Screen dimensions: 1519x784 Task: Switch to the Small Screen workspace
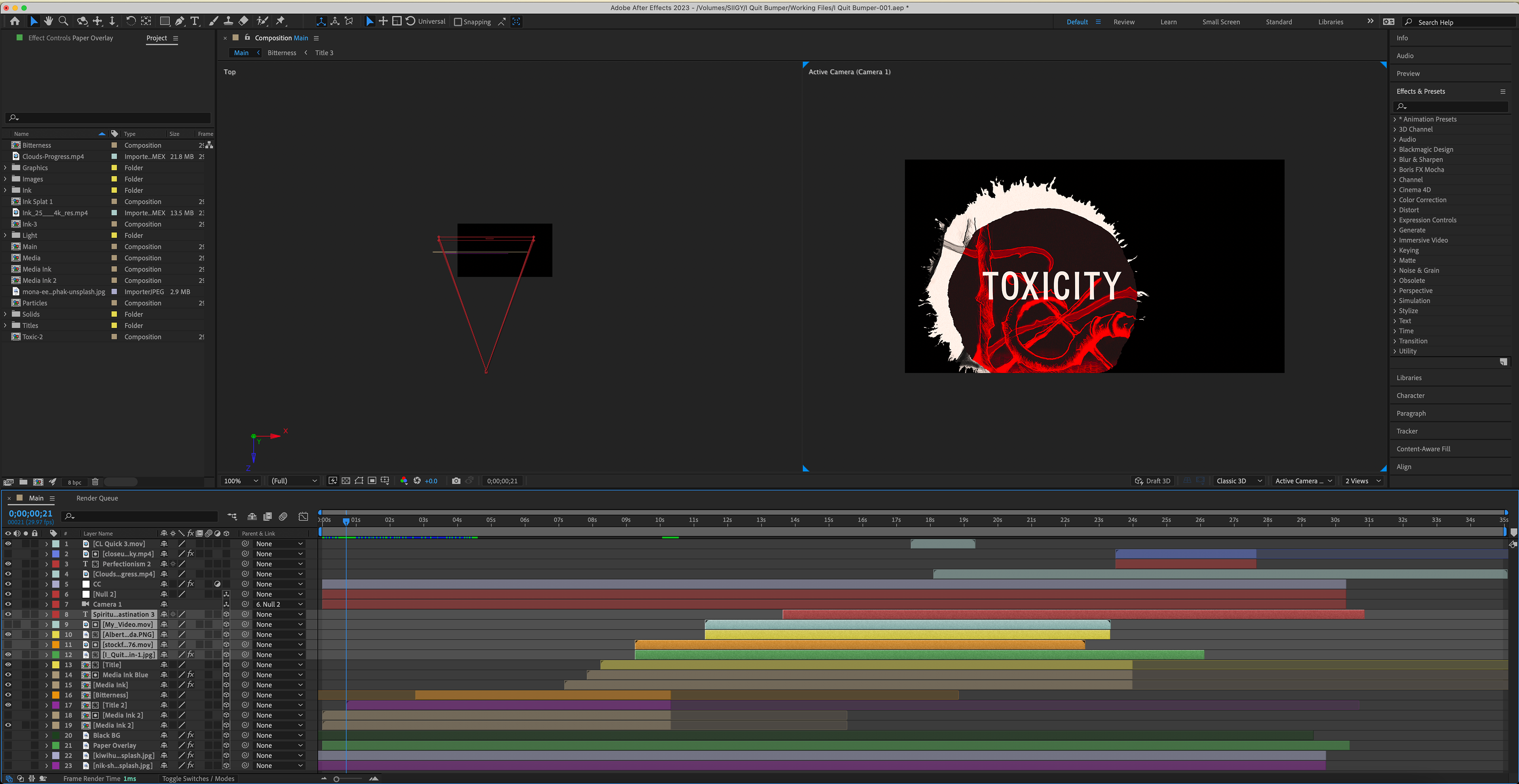pos(1221,22)
